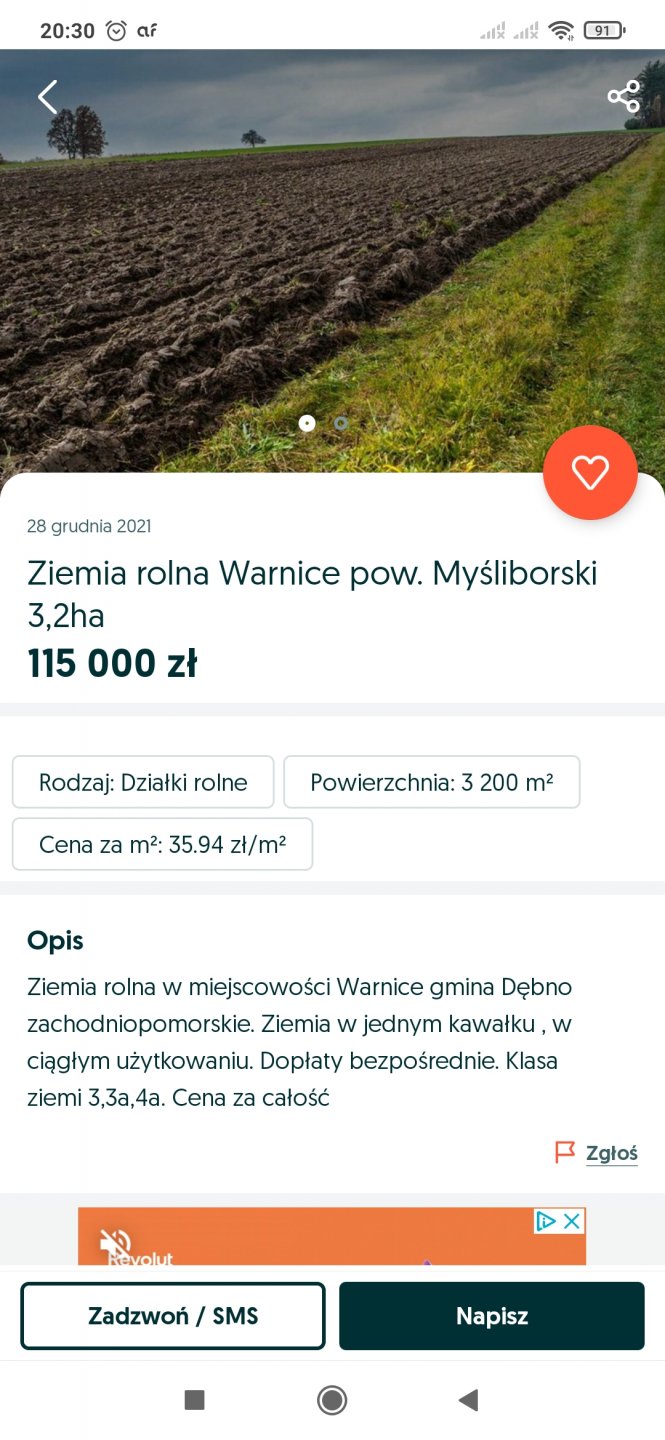Tap the listing title text
Viewport: 665px width, 1440px height.
click(312, 594)
